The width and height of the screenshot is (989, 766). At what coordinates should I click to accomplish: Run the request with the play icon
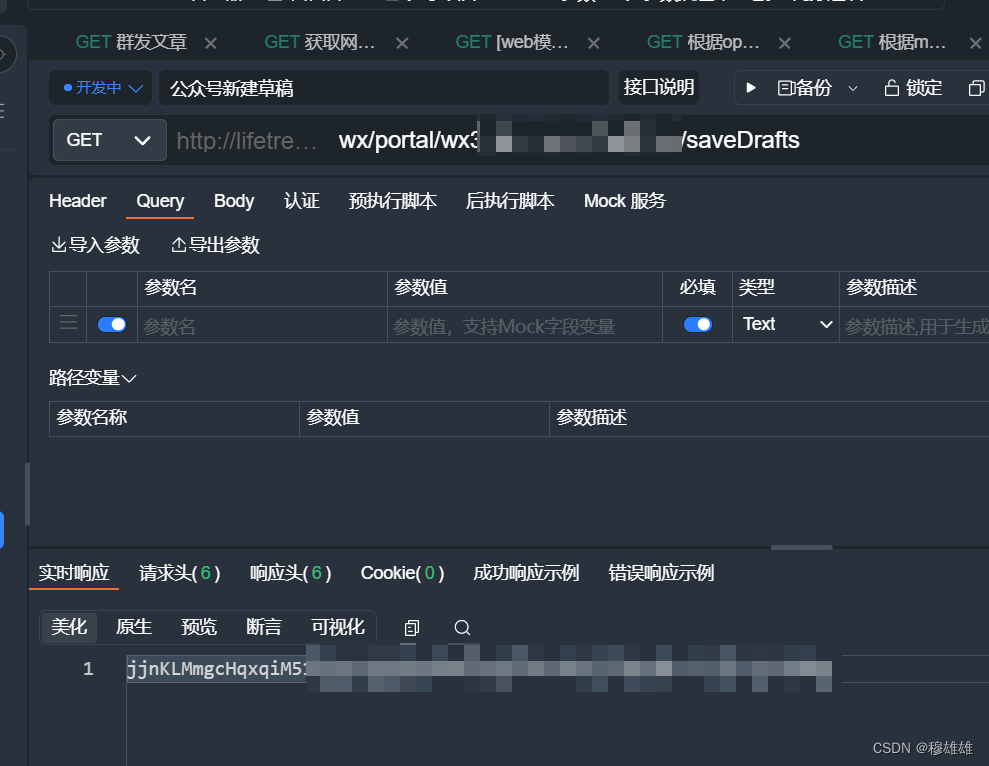751,88
